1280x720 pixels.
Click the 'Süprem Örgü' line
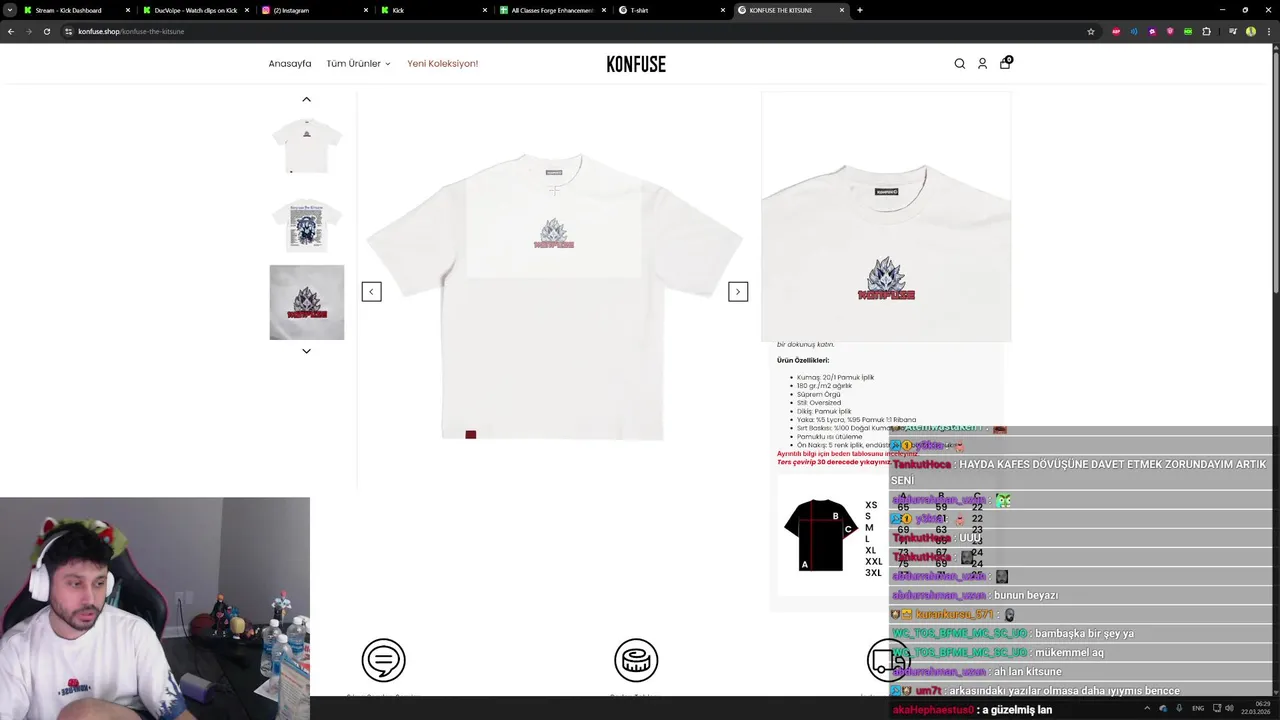coord(818,394)
